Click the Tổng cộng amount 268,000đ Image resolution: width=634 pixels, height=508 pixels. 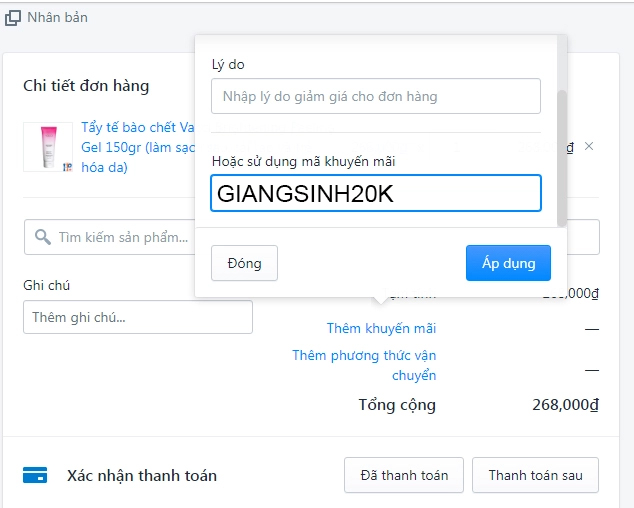pos(565,404)
